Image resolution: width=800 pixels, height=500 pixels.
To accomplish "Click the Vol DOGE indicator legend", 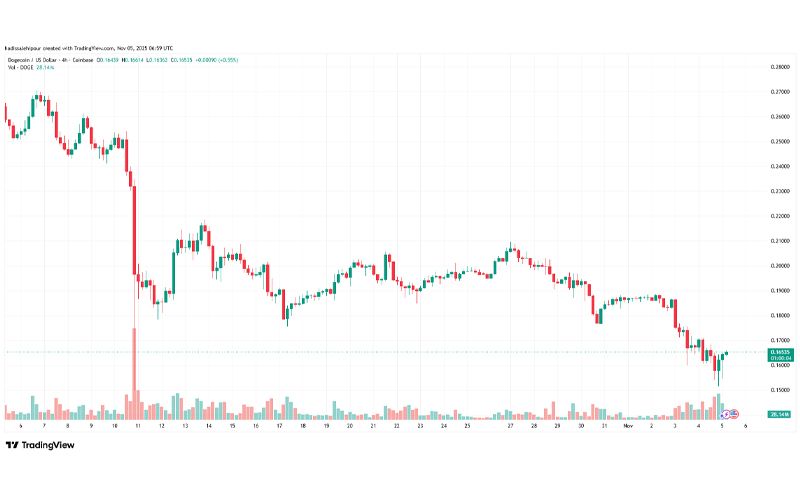I will pos(31,67).
